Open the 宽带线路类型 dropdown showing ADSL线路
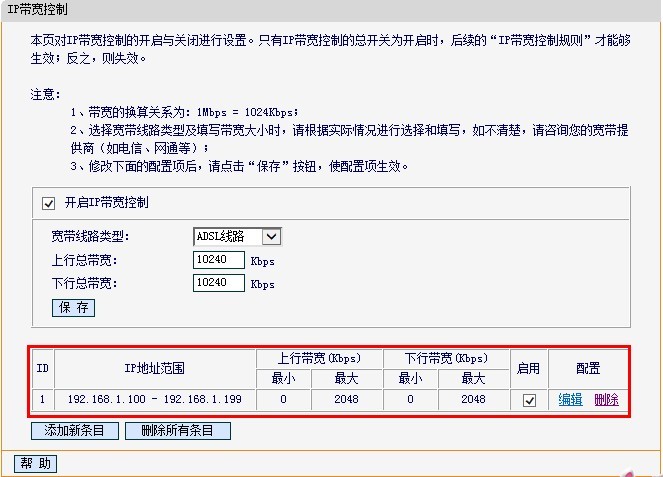This screenshot has height=477, width=663. tap(237, 237)
